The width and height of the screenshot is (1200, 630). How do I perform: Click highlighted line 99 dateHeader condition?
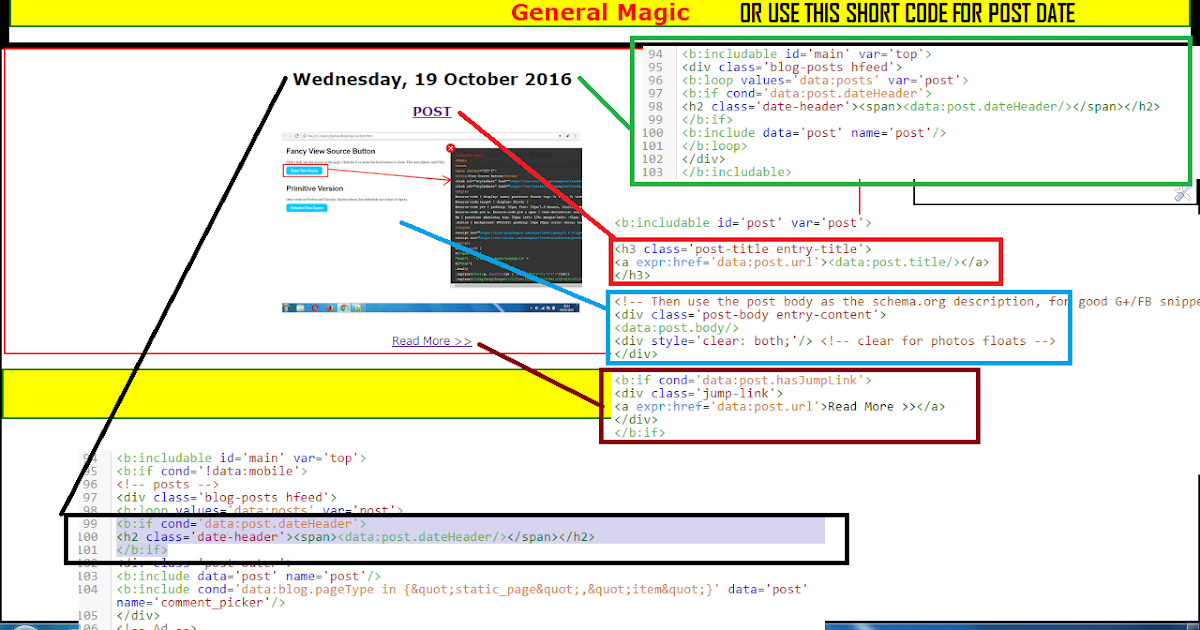click(x=241, y=524)
